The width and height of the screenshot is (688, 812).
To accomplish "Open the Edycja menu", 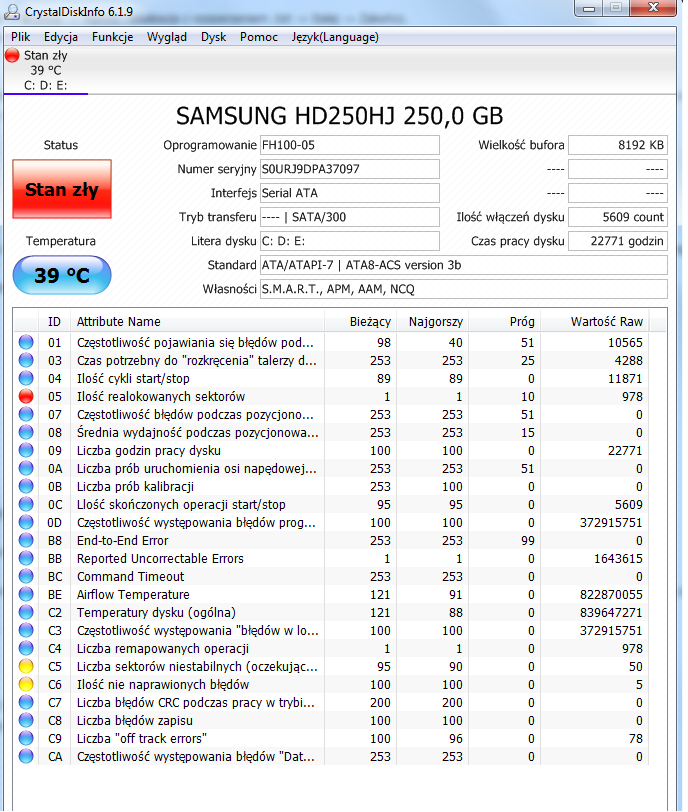I will tap(61, 37).
